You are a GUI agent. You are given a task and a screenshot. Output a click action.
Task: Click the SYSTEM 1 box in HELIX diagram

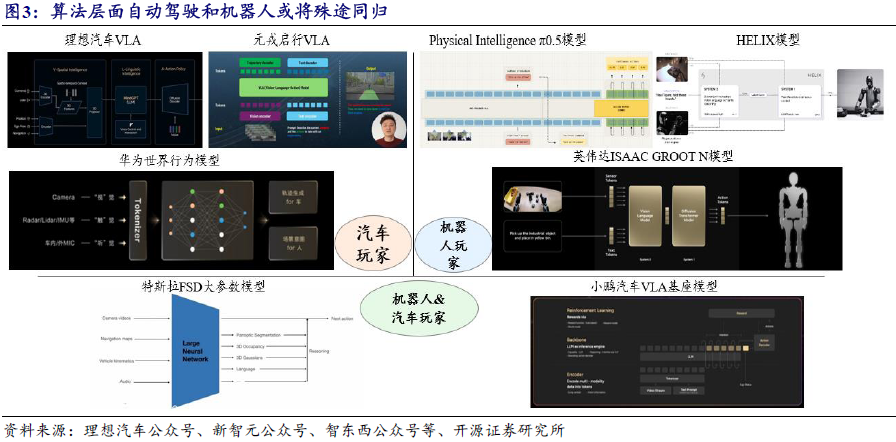[800, 102]
